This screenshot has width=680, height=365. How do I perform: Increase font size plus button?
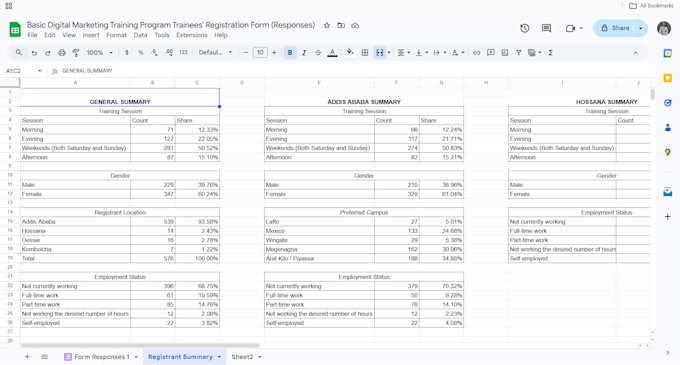coord(274,52)
